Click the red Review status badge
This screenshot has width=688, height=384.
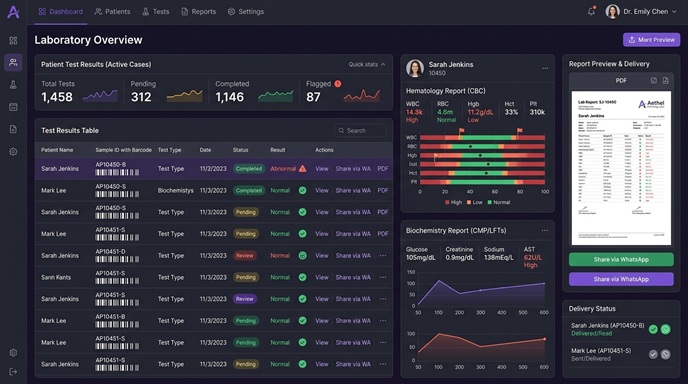(245, 255)
